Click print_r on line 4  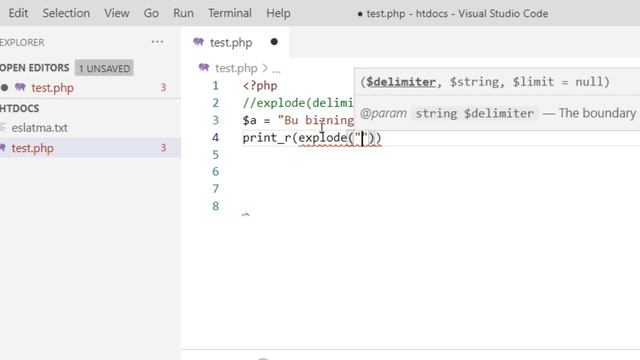[x=267, y=138]
